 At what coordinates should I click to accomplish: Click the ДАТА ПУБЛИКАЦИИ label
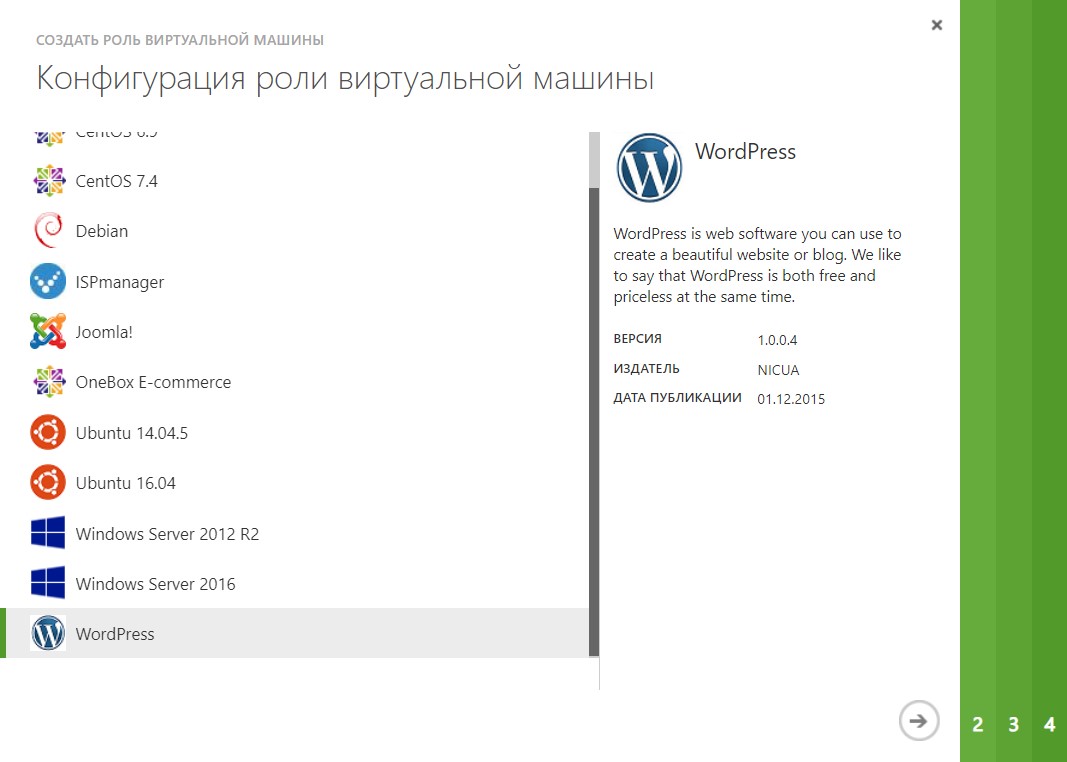pos(677,398)
